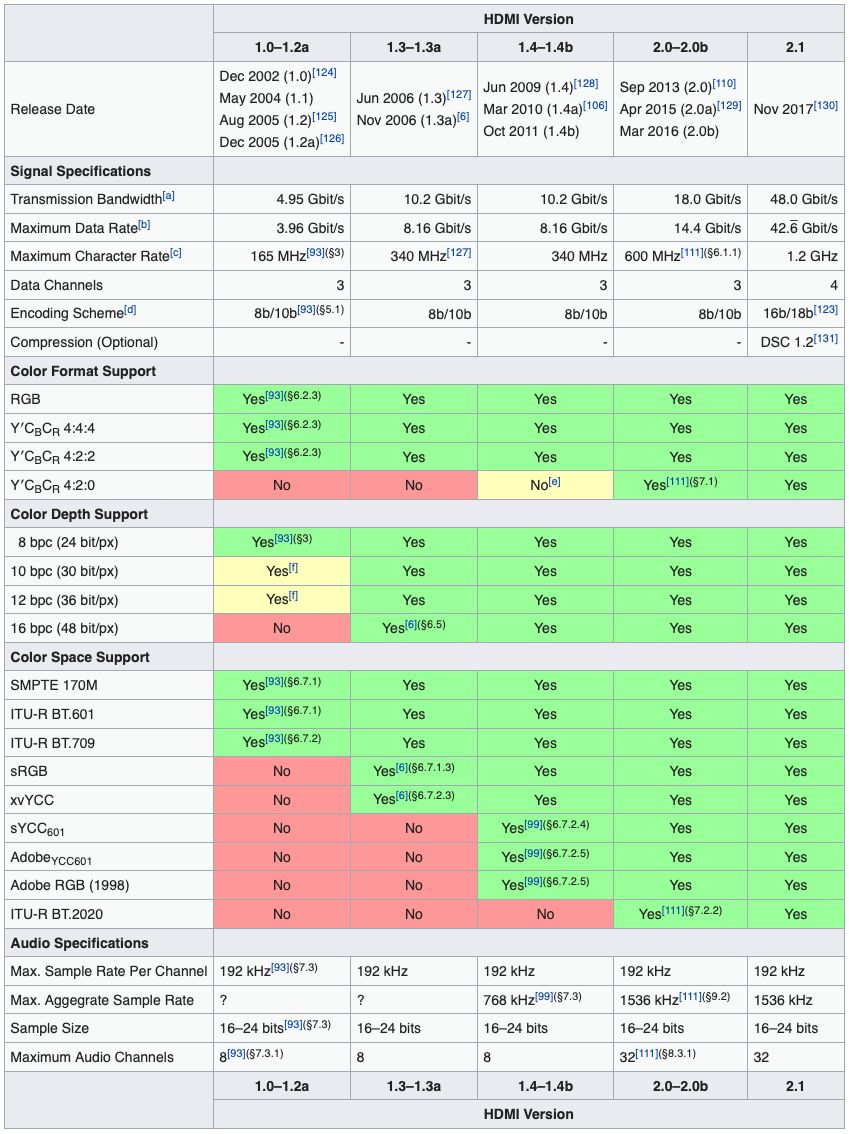Open citation 99 in Adobe RGB (1998) row
849x1134 pixels.
(x=533, y=882)
